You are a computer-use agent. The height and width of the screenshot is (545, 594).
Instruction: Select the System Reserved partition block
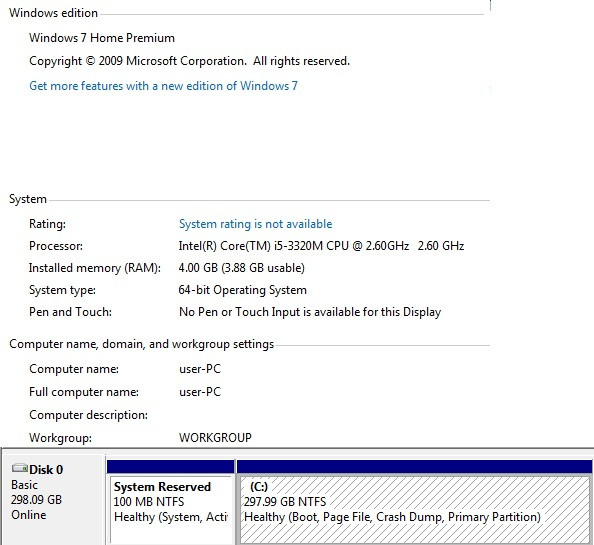[x=171, y=510]
